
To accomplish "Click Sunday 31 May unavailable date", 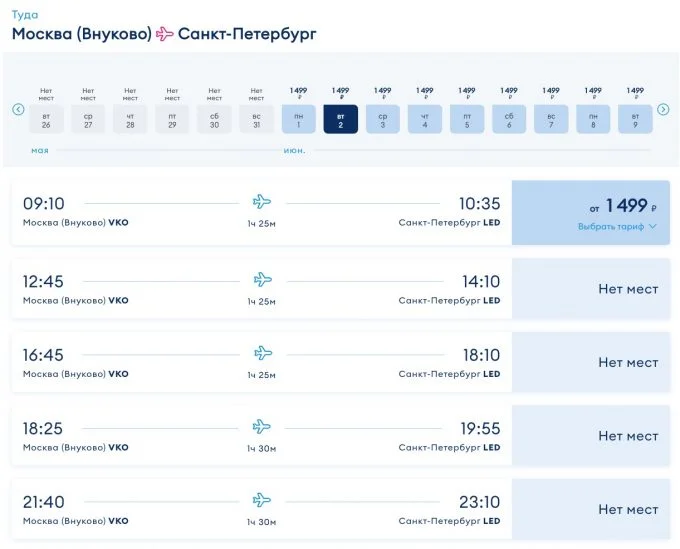I will click(256, 119).
